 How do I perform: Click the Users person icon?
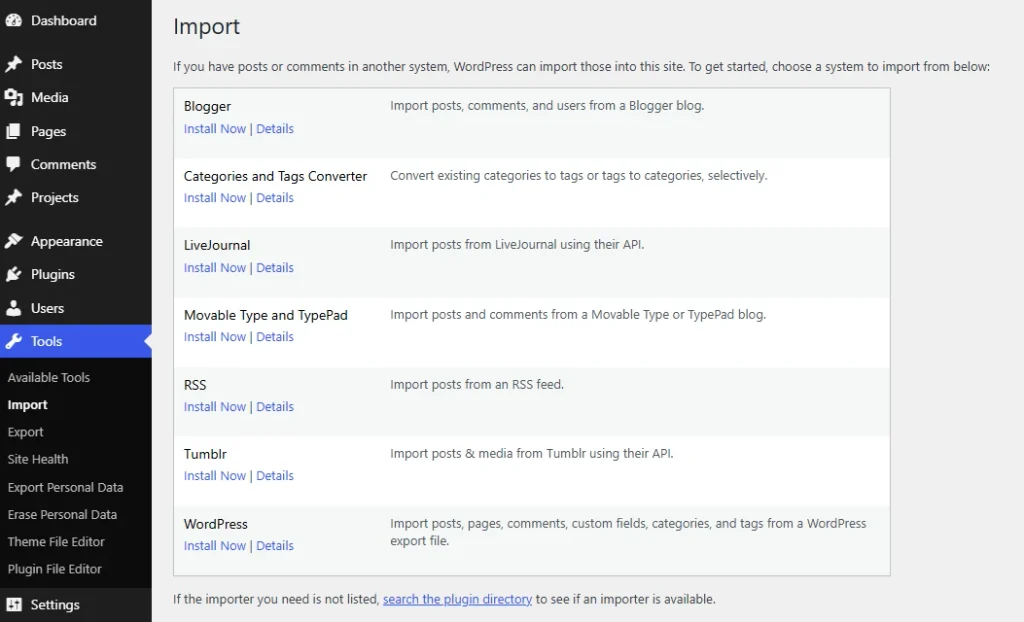coord(13,308)
